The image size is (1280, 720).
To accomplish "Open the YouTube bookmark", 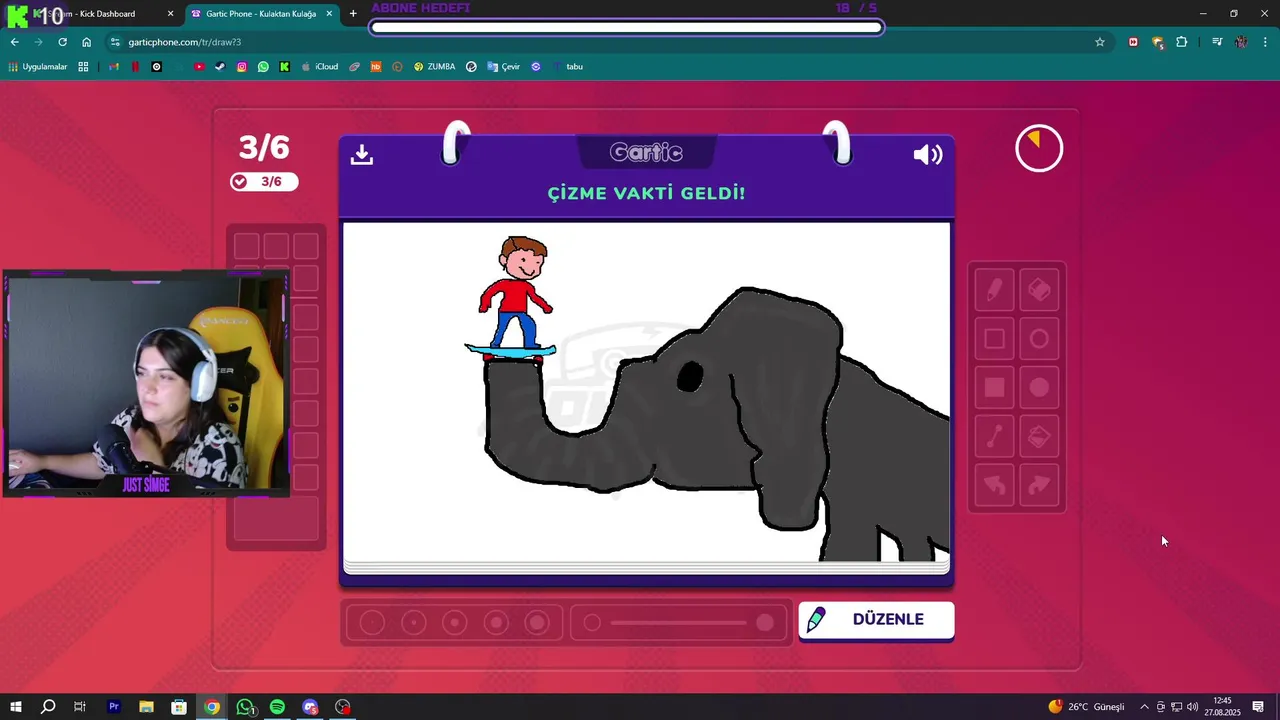I will click(x=199, y=67).
